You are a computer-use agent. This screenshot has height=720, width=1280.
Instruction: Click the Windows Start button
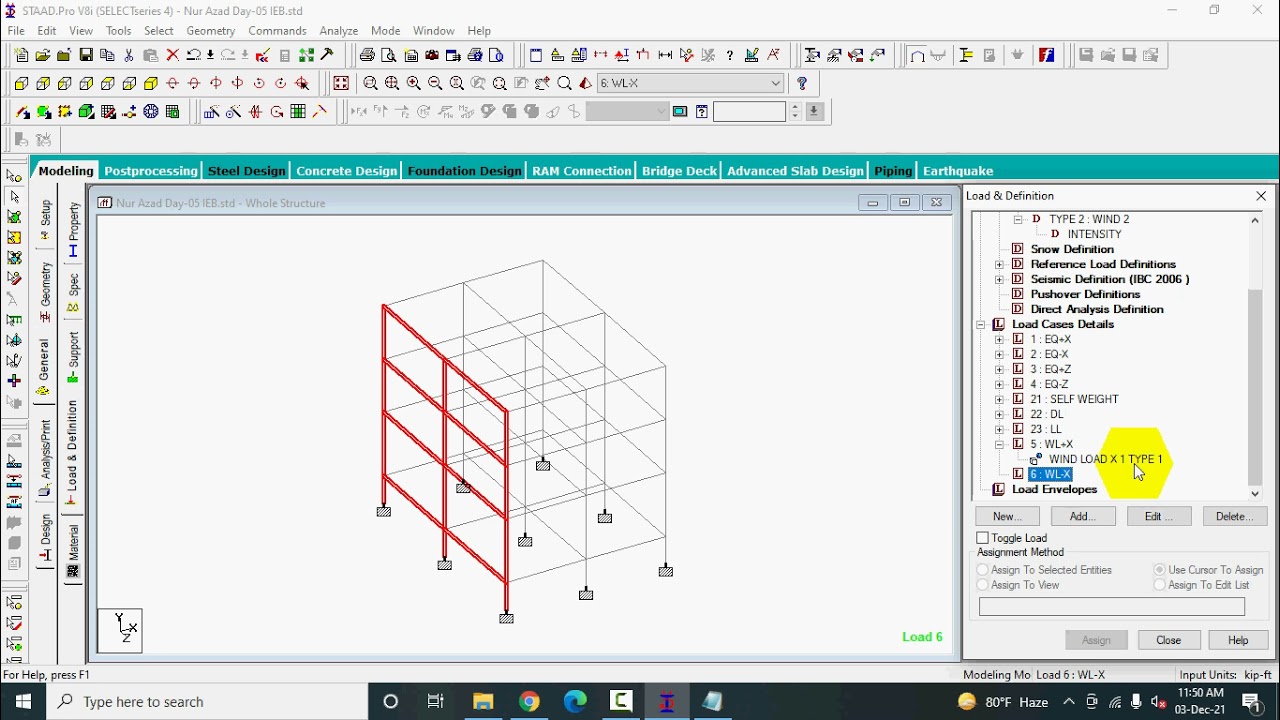click(24, 701)
